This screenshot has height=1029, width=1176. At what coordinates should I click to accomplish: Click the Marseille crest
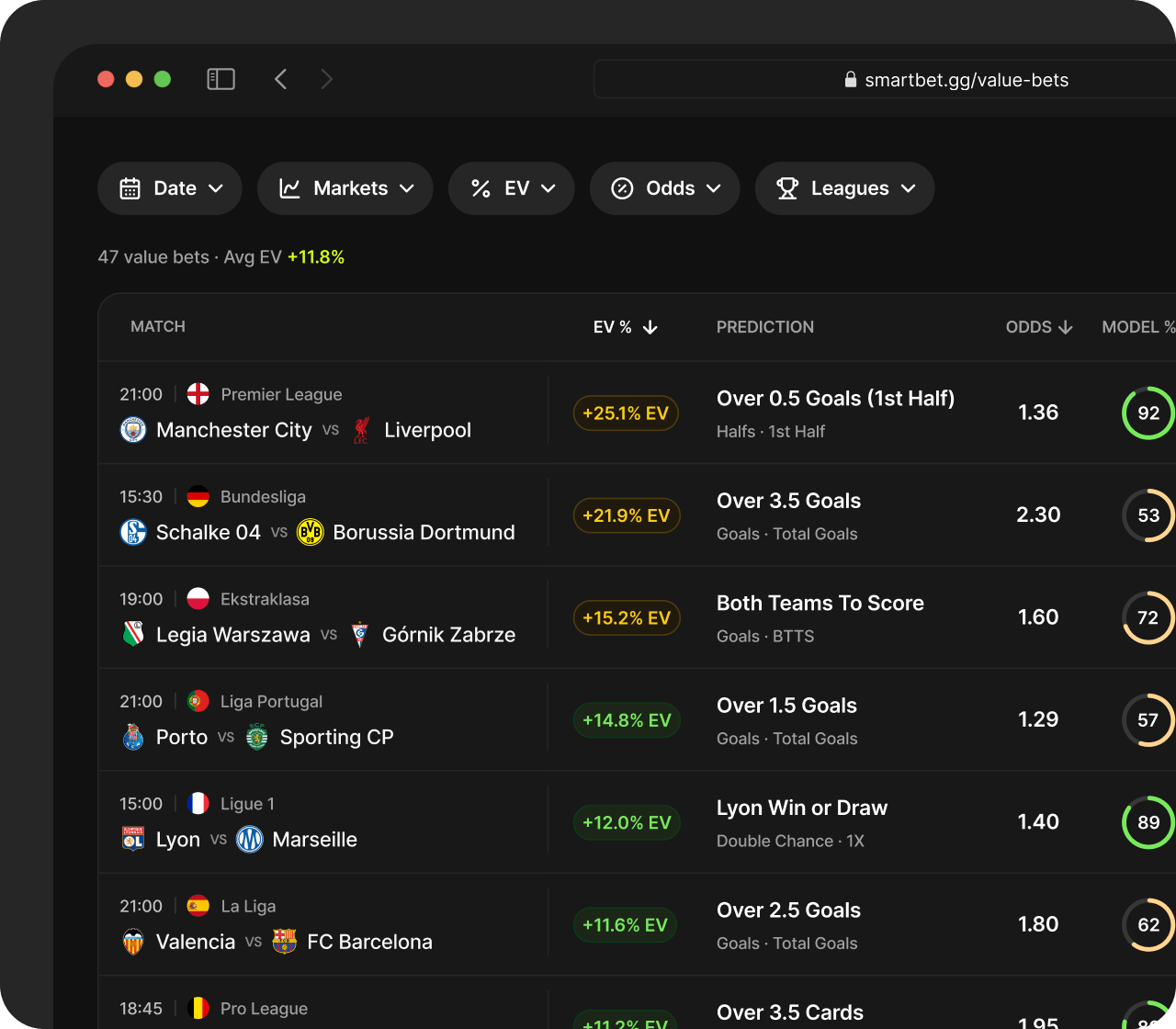coord(250,839)
